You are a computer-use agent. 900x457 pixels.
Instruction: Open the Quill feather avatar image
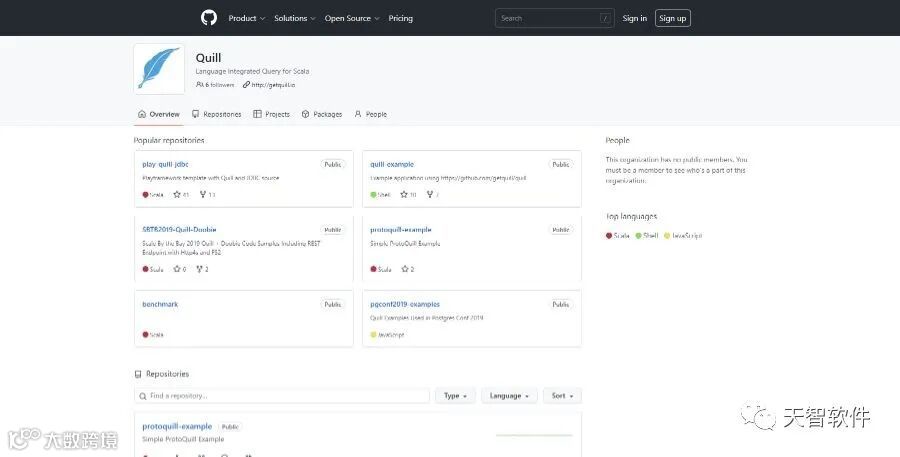point(159,69)
